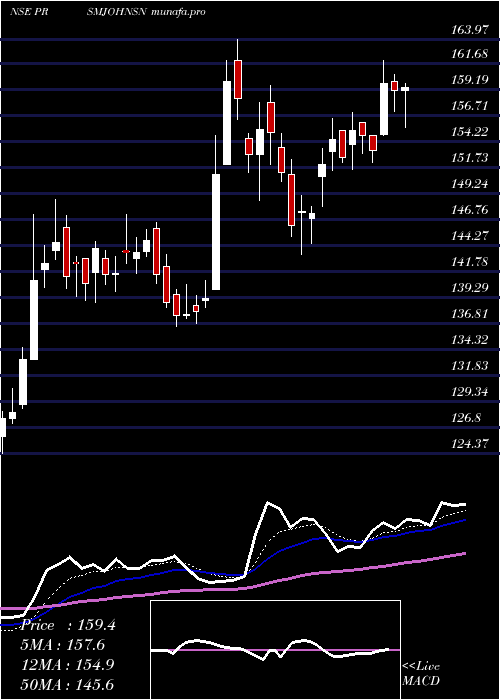
Task: Click the 149.24 price axis label
Action: [469, 183]
